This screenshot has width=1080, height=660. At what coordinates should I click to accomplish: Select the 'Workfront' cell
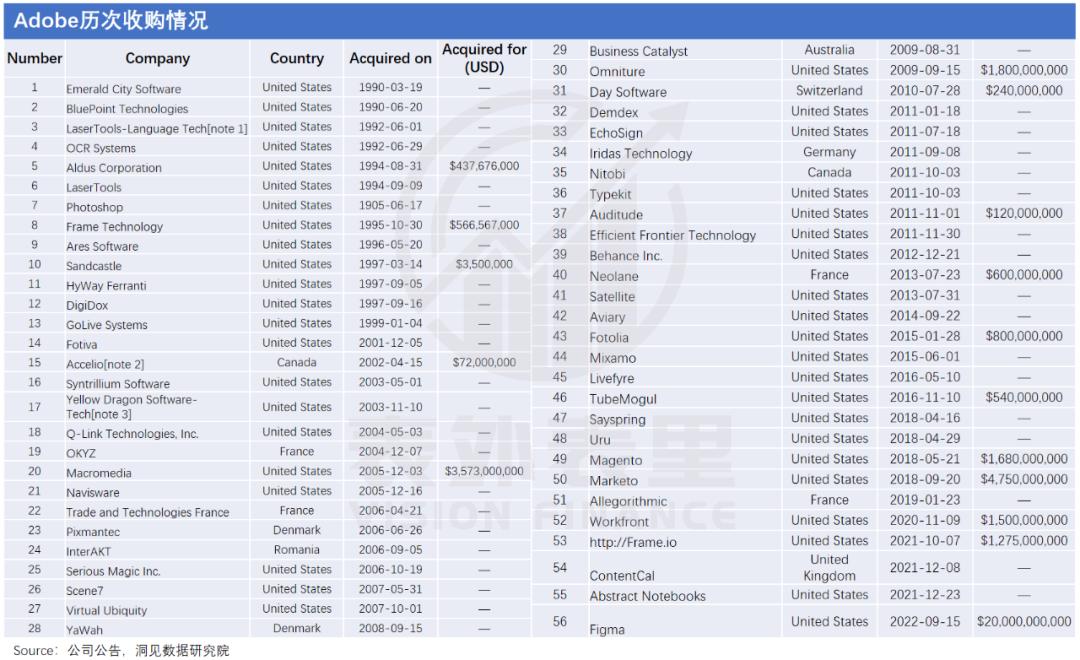(x=619, y=522)
